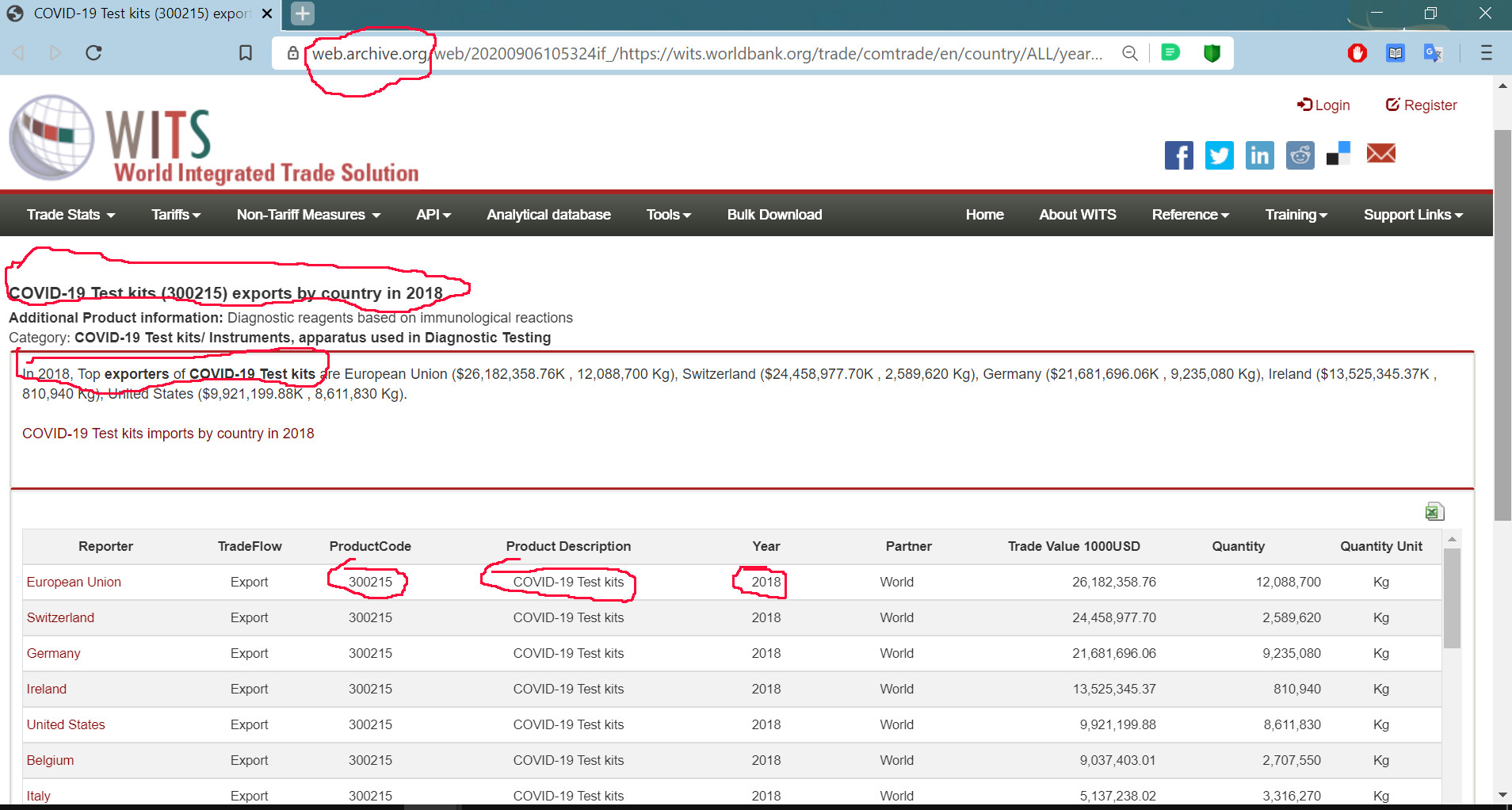
Task: Reload the page in browser
Action: [x=94, y=53]
